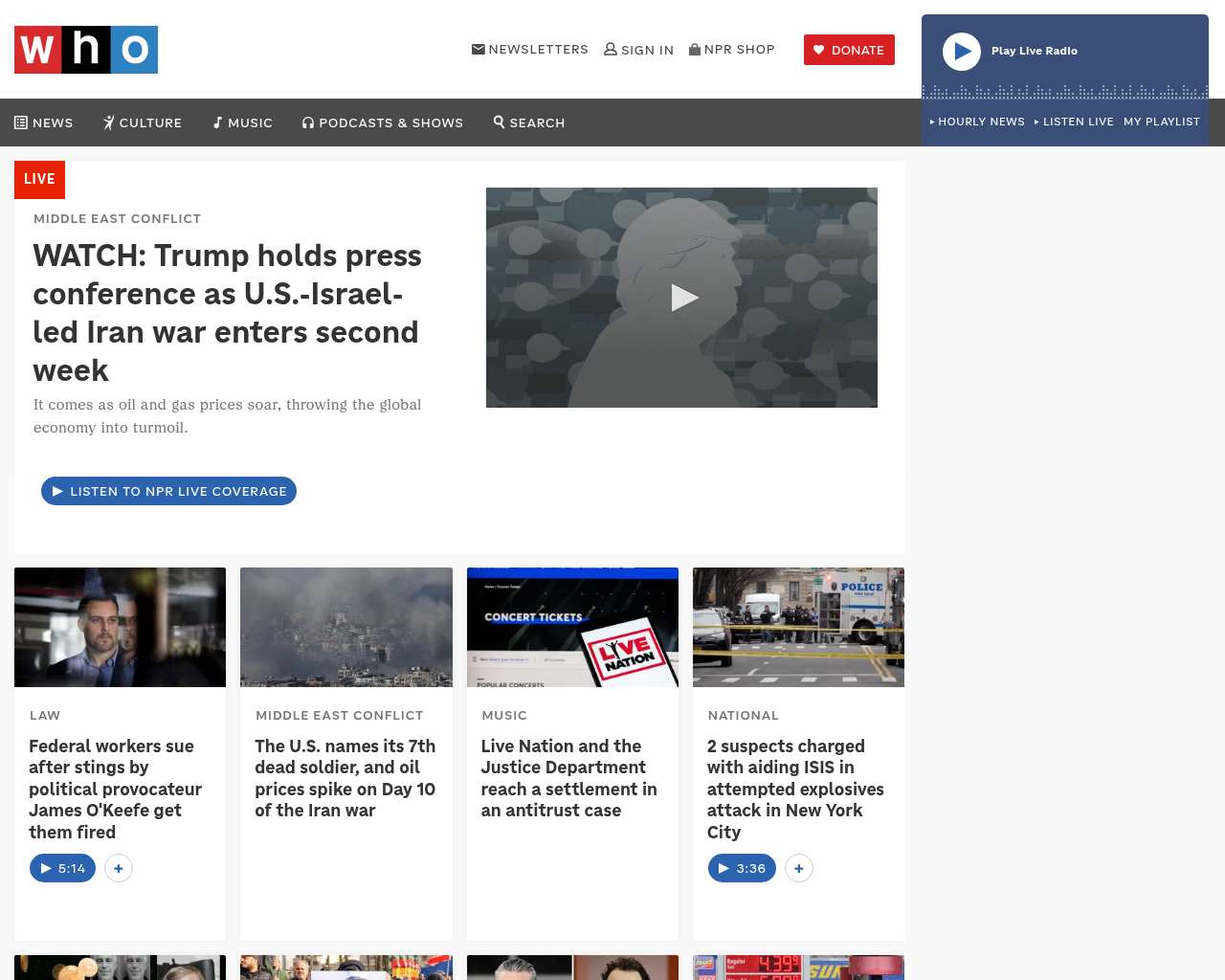Click the police crime scene thumbnail

(798, 627)
